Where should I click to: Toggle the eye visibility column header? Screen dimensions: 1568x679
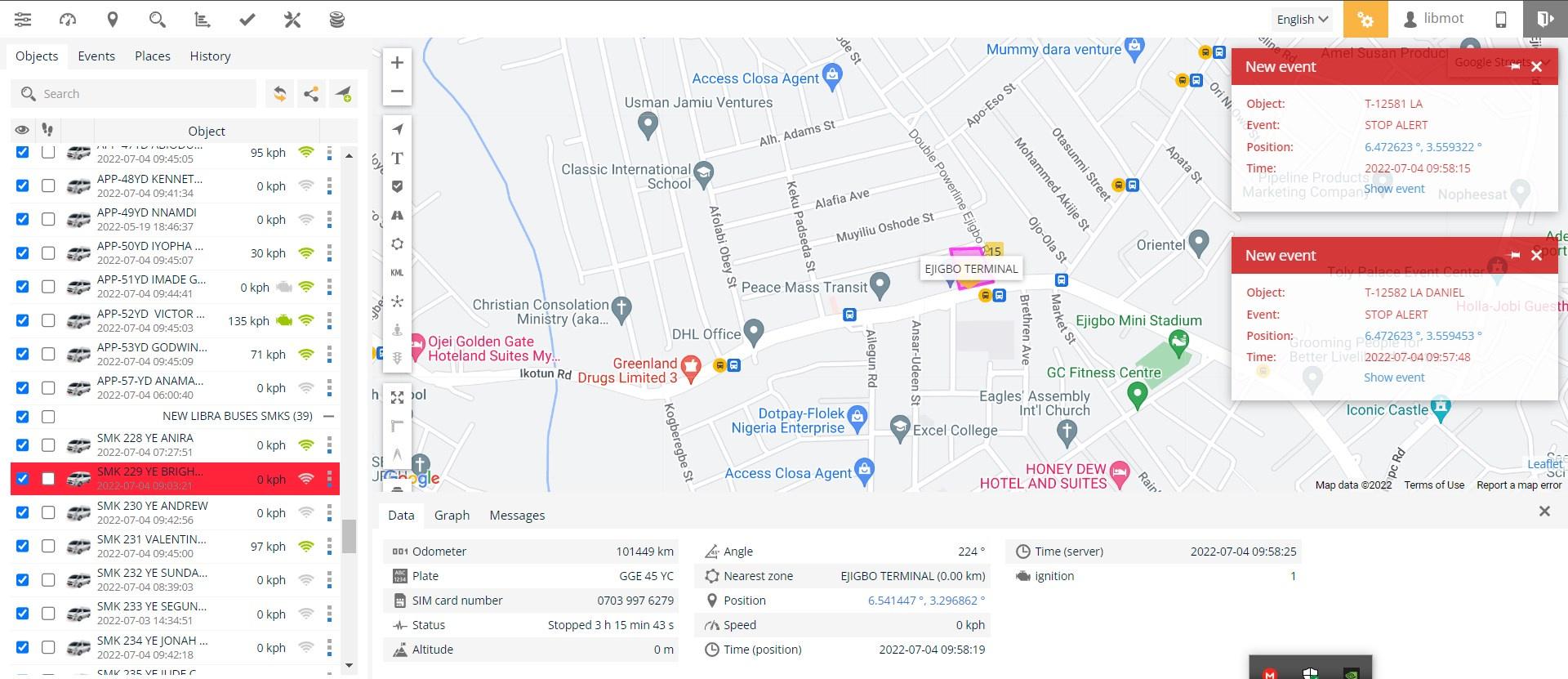[22, 130]
